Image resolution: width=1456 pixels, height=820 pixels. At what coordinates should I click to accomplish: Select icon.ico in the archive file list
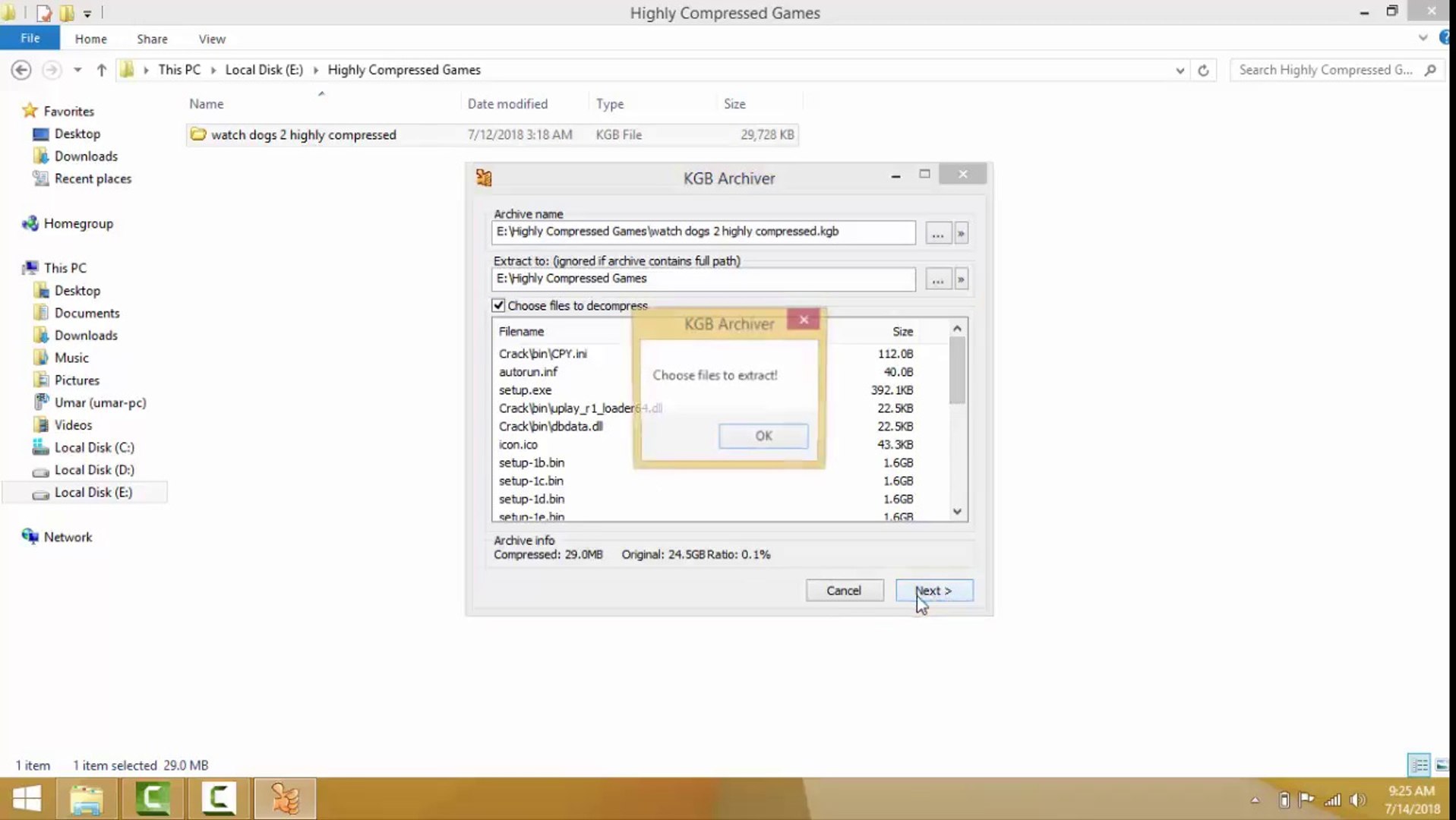518,445
